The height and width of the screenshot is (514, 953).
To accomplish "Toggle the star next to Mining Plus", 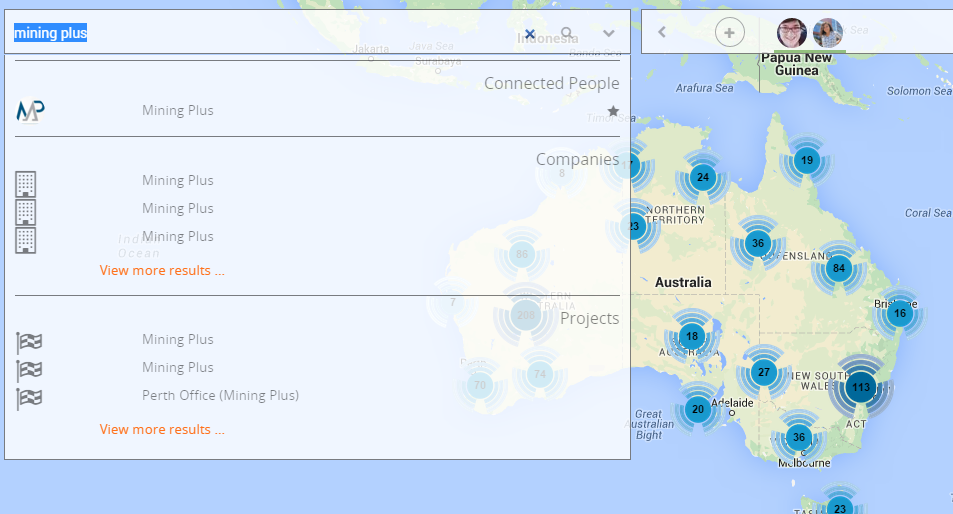I will coord(613,111).
